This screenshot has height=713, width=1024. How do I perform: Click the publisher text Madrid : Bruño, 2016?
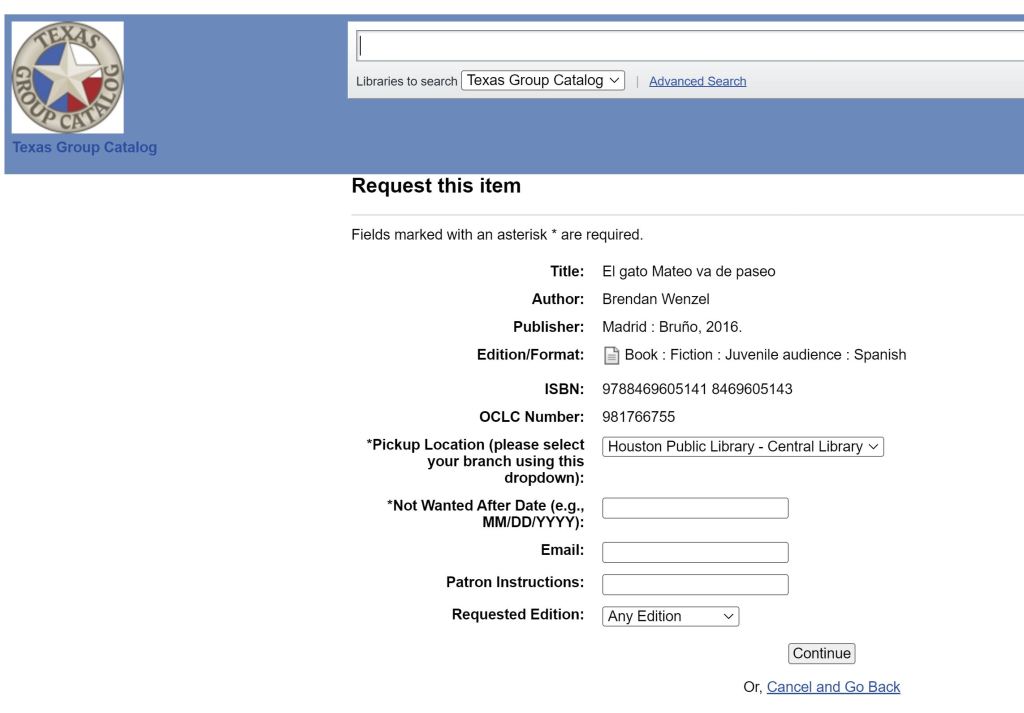[672, 327]
